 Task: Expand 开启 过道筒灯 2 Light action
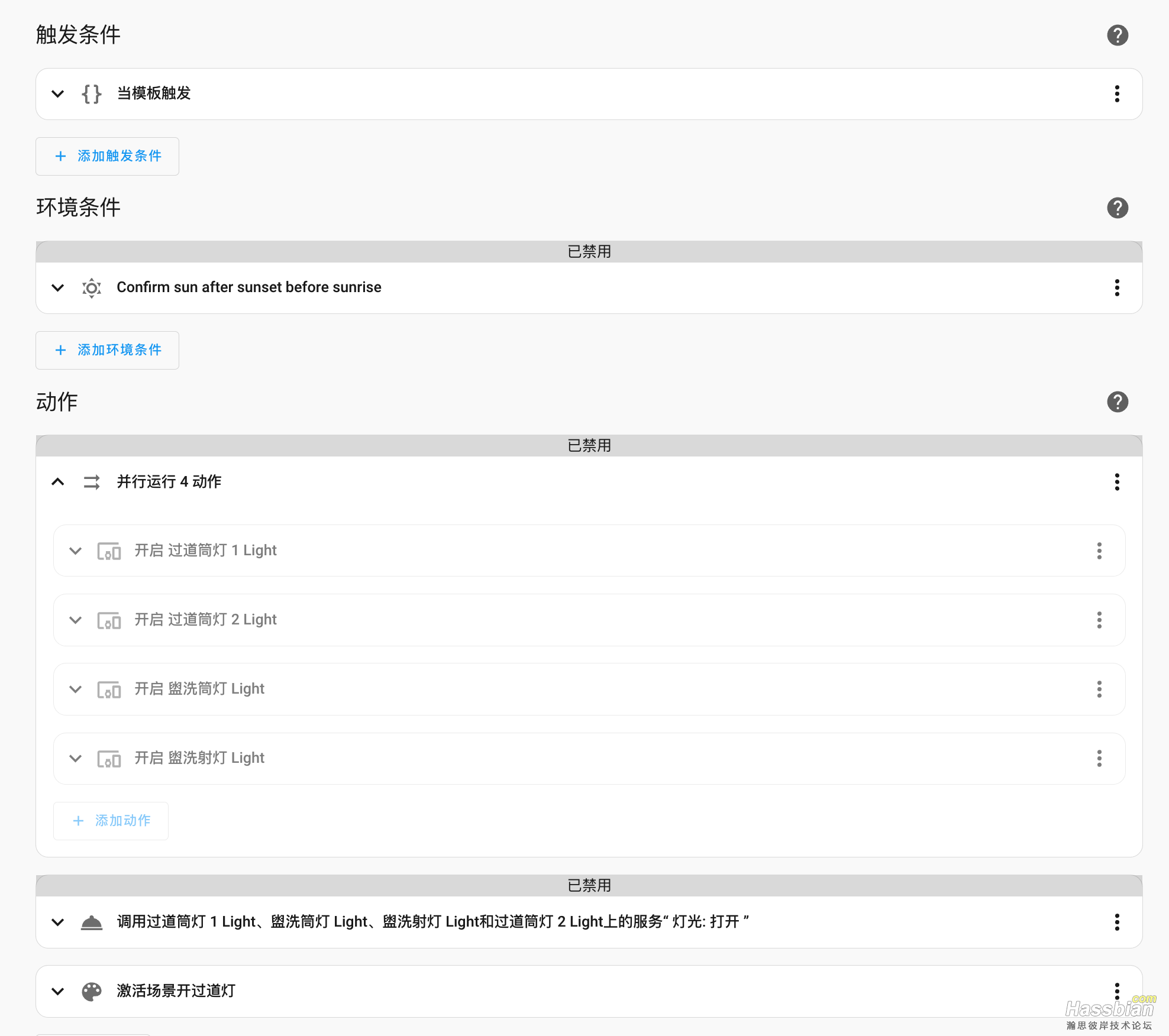(x=75, y=620)
